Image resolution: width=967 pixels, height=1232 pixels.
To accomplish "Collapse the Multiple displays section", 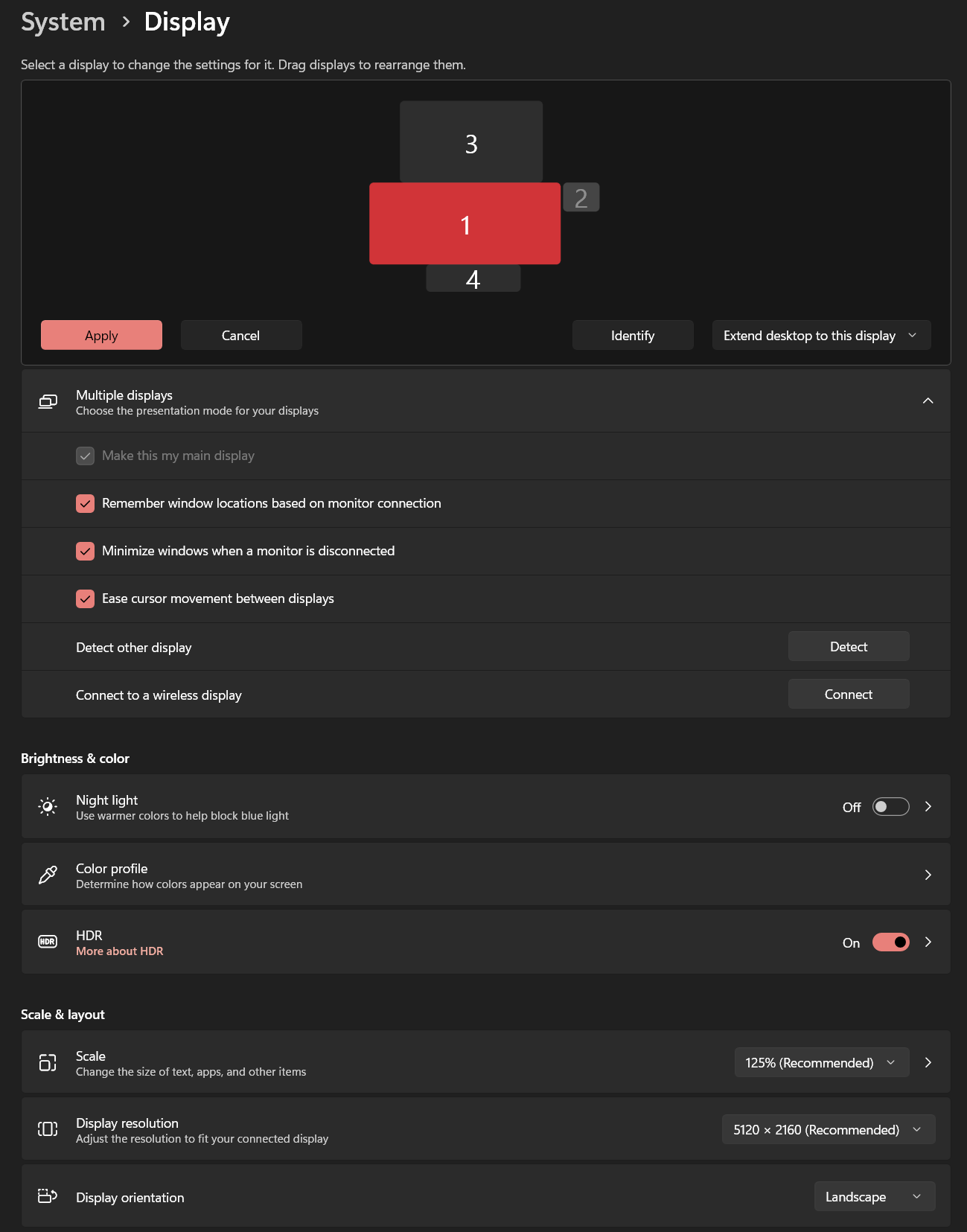I will click(928, 400).
